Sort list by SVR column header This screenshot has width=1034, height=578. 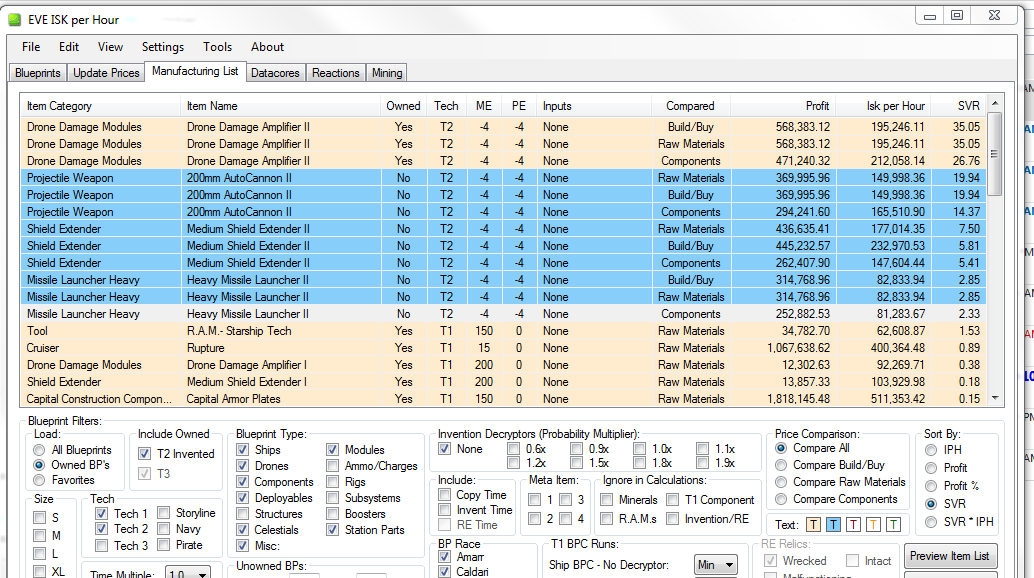959,105
